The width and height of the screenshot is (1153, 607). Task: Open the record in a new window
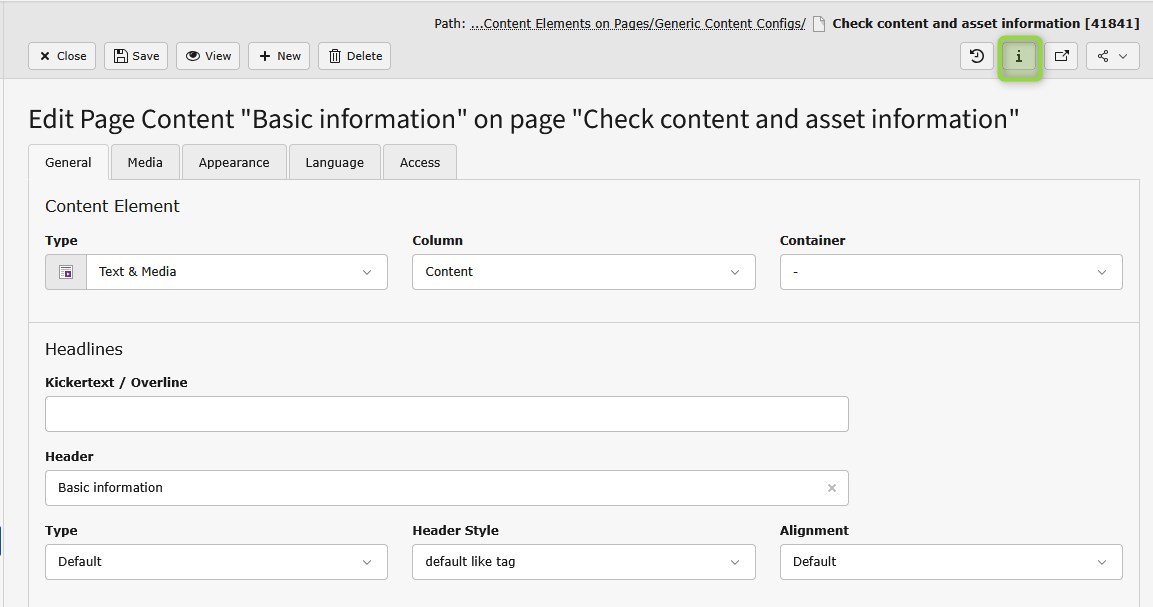point(1061,56)
